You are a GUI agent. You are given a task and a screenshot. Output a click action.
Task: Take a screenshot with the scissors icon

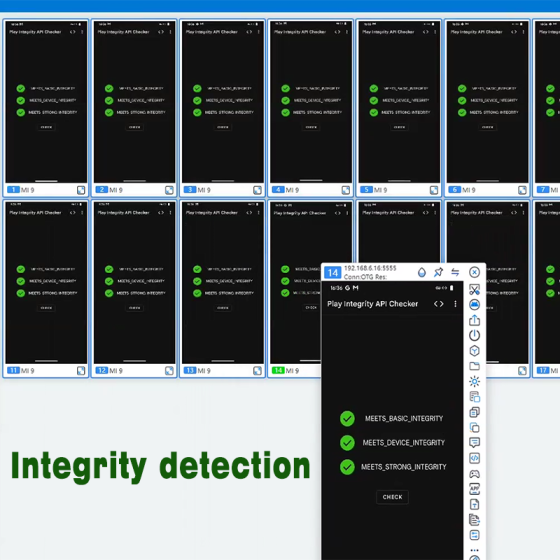point(474,290)
